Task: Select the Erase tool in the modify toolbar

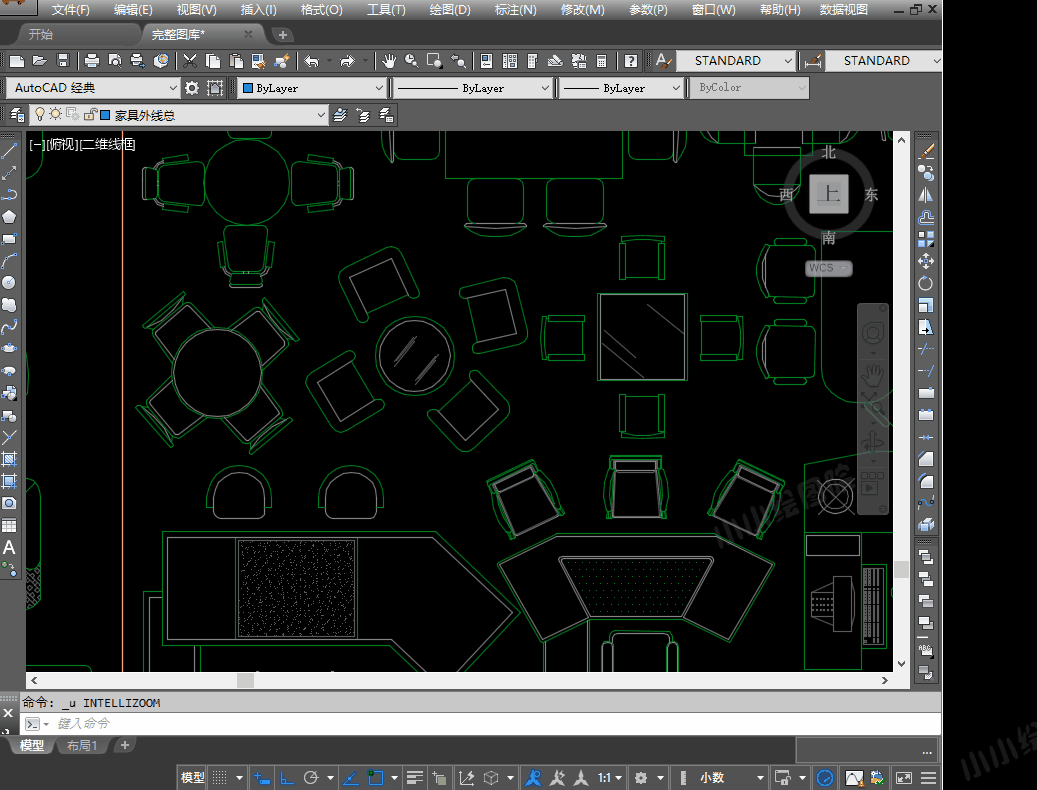Action: point(926,151)
